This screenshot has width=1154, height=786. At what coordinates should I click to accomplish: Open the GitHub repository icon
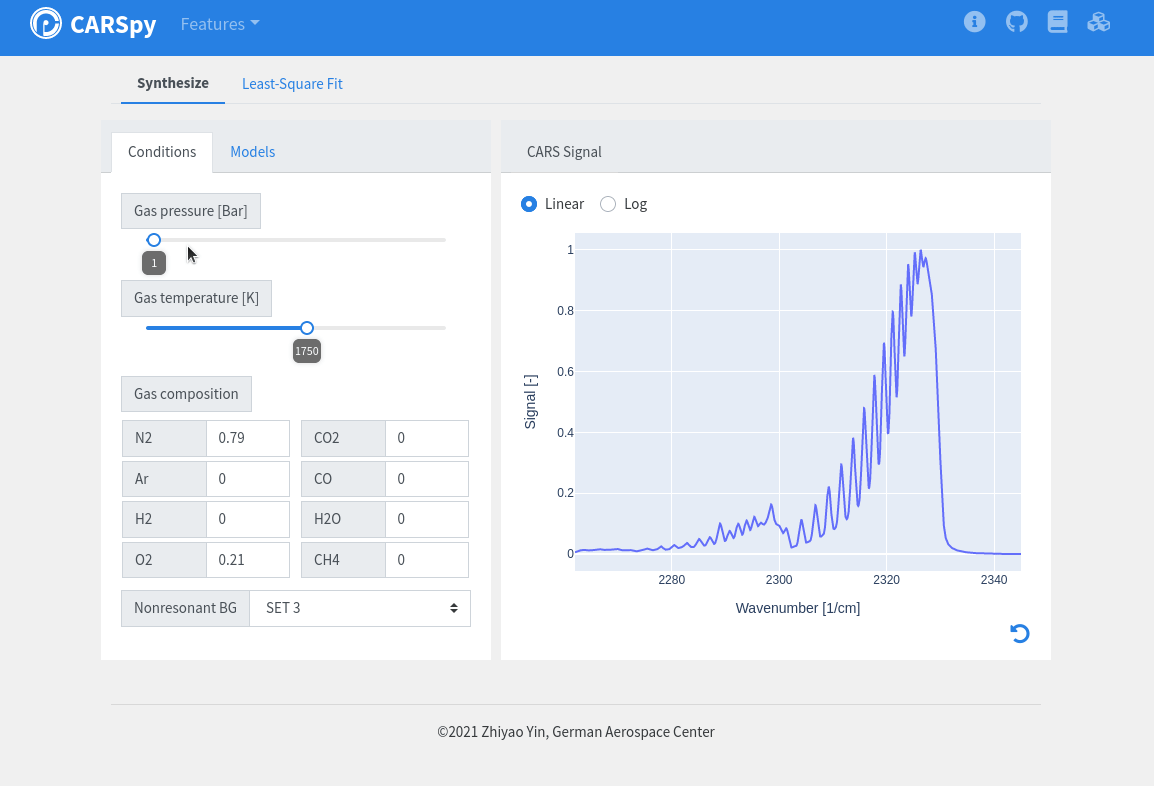tap(1016, 22)
